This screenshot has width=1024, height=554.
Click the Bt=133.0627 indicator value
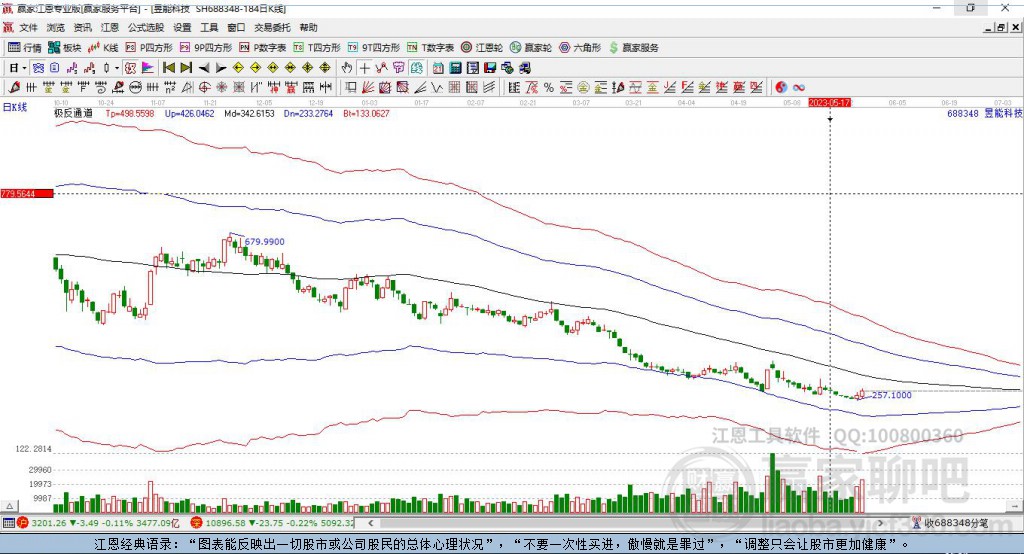(366, 114)
